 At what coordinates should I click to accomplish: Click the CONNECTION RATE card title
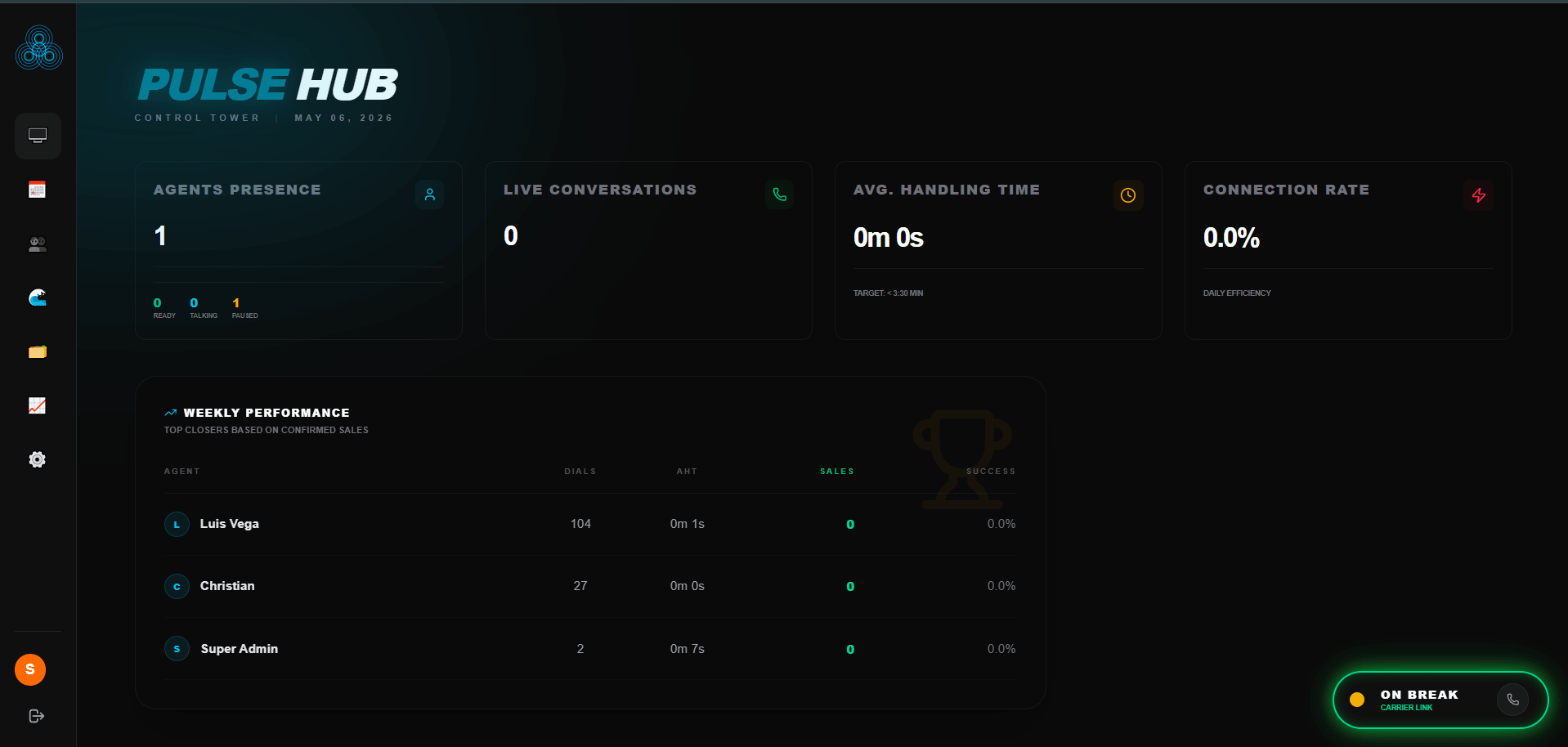1286,190
